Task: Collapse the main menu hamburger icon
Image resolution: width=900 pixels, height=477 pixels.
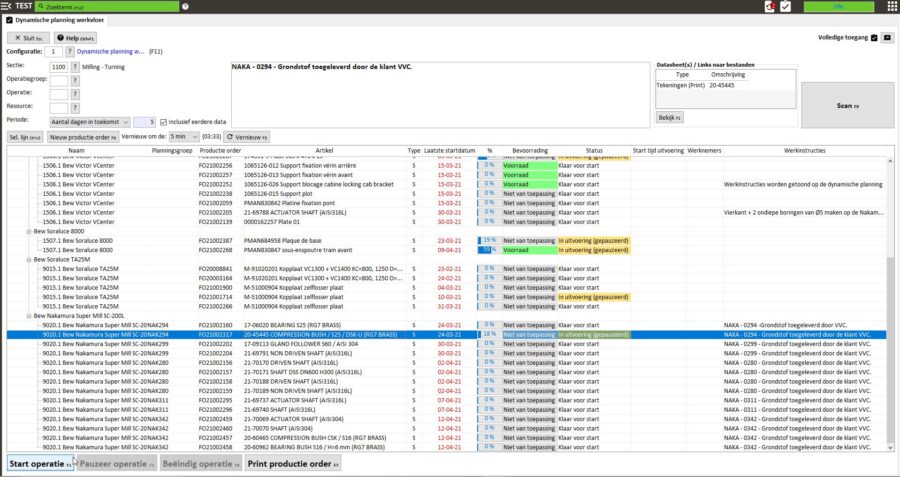Action: click(x=6, y=6)
